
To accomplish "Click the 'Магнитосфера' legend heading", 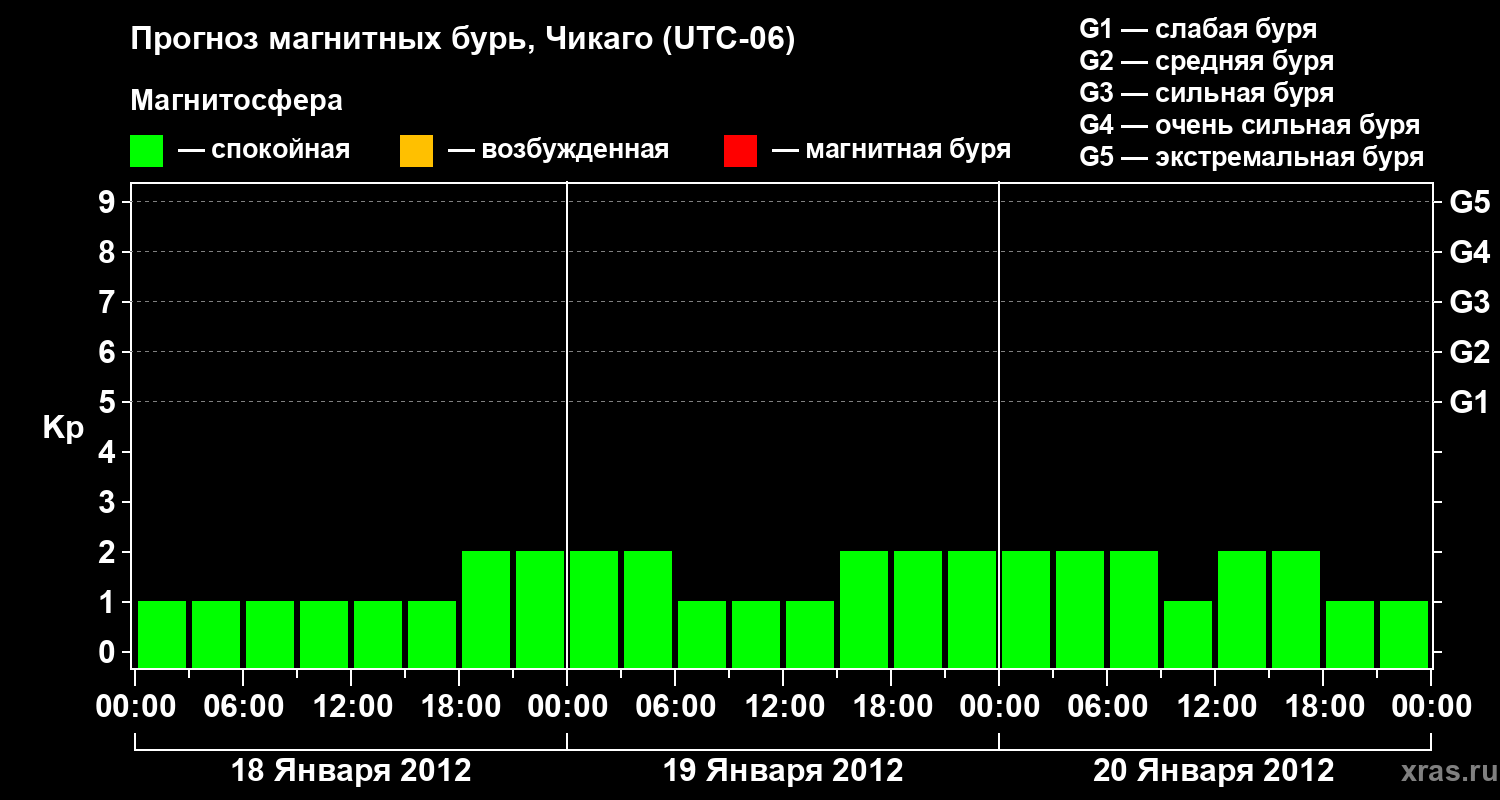I will tap(237, 101).
